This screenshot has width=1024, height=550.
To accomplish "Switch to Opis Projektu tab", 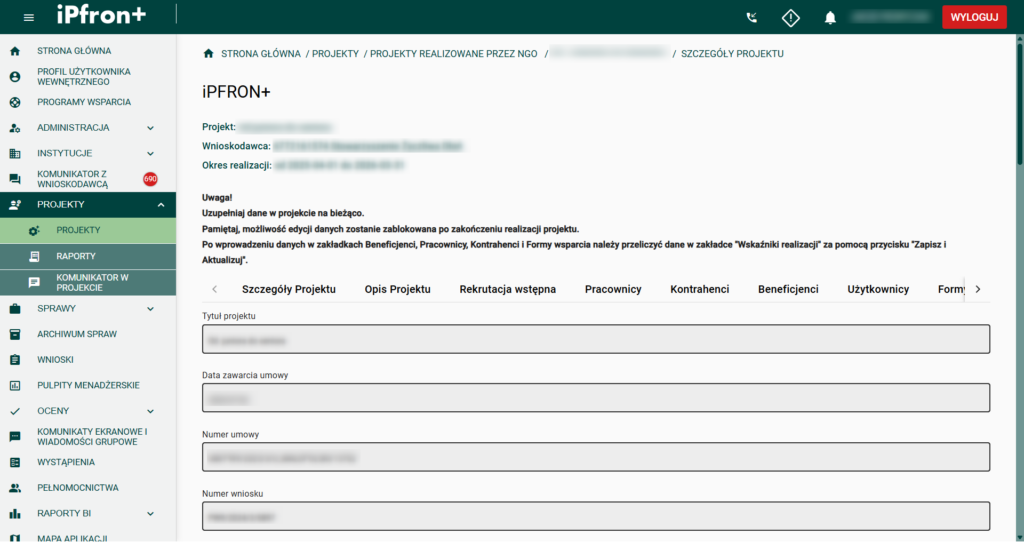I will 397,289.
